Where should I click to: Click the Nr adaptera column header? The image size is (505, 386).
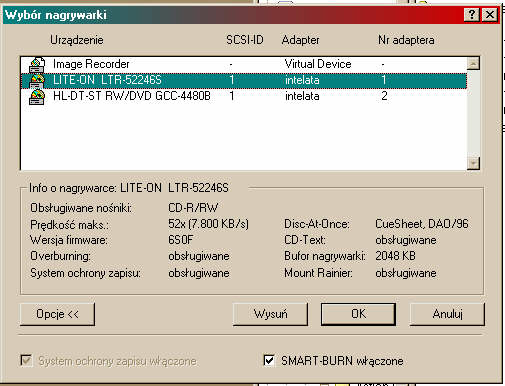point(406,40)
